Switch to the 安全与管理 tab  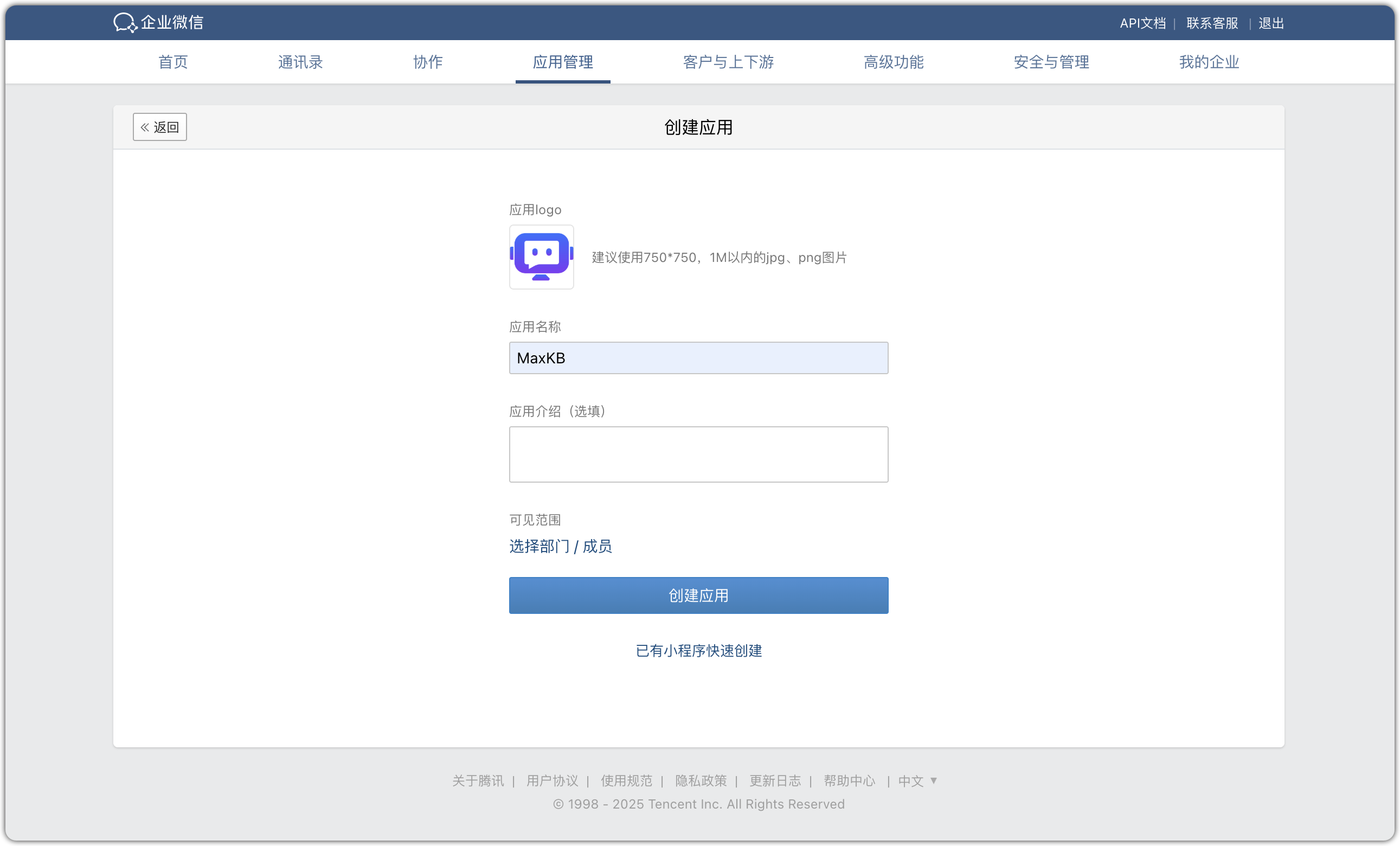[x=1051, y=62]
